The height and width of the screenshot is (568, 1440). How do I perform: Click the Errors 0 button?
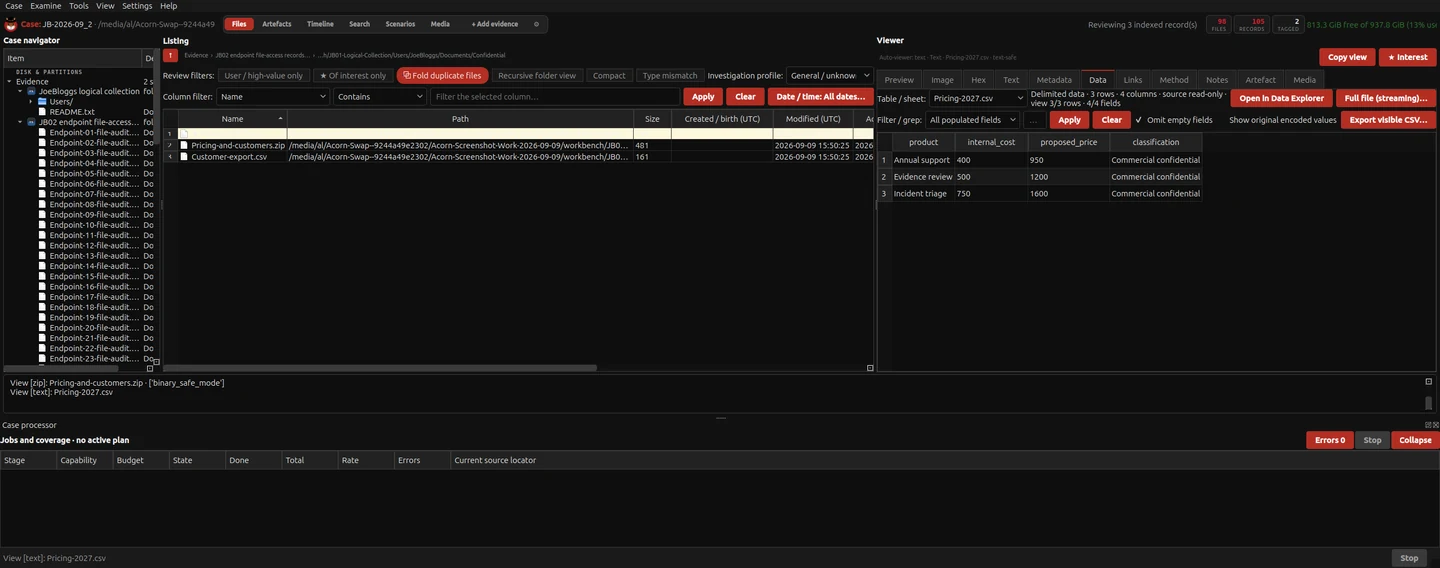coord(1329,440)
